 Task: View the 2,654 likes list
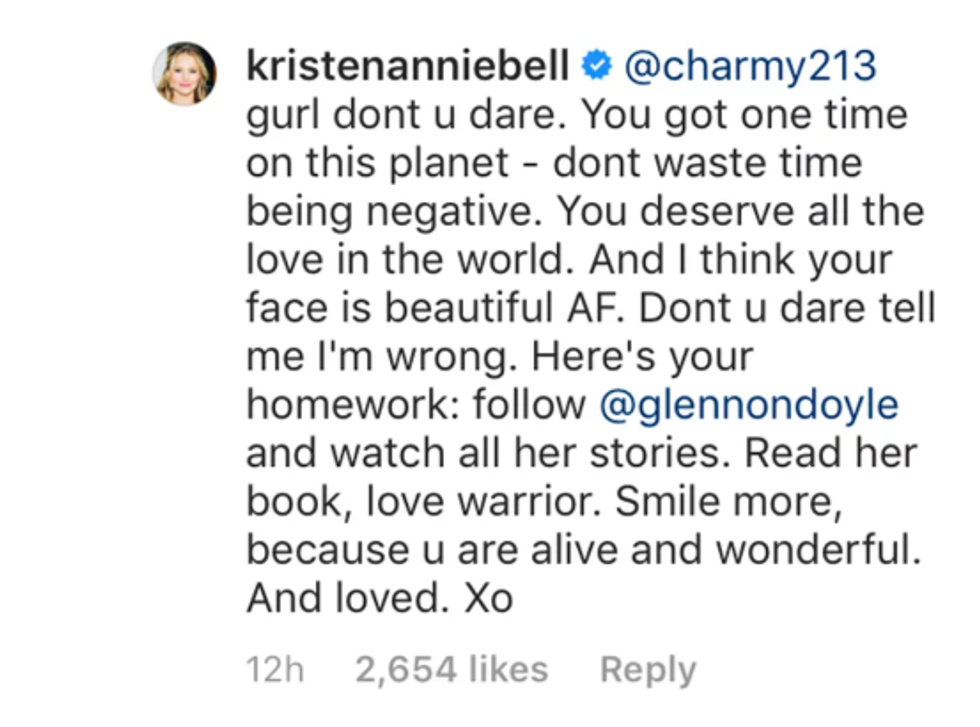(x=451, y=669)
